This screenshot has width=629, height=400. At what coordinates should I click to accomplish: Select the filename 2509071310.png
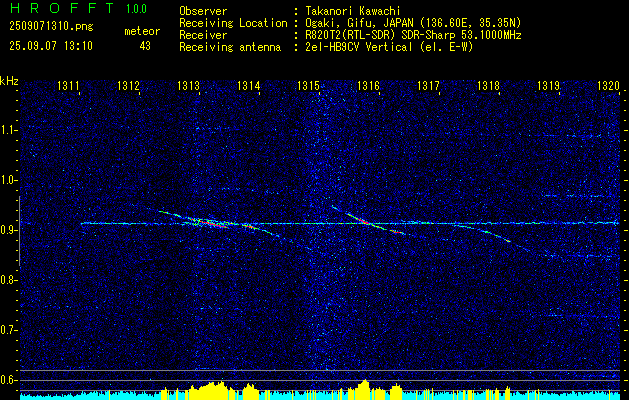(51, 26)
